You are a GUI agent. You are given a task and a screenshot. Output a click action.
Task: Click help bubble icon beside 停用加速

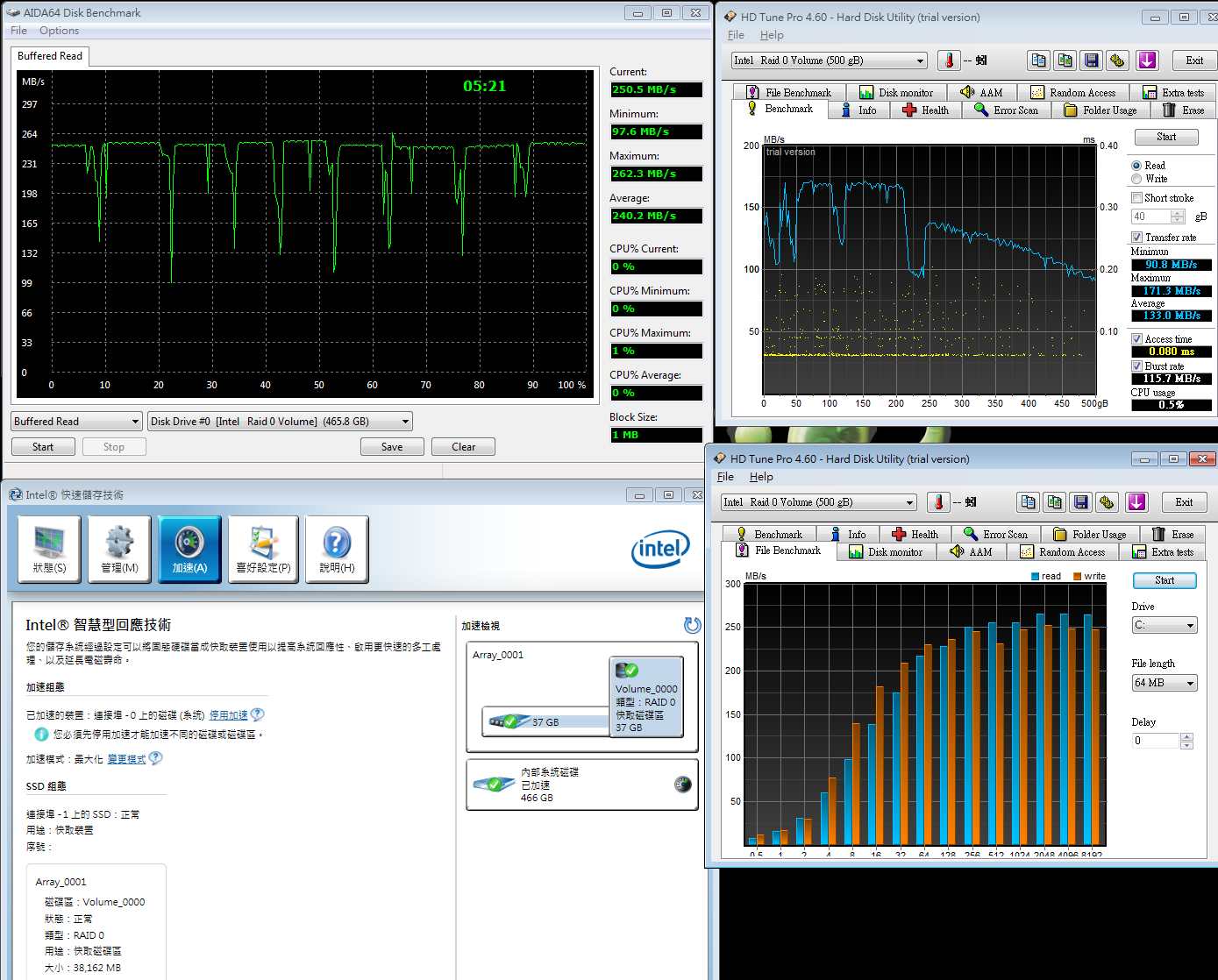pos(258,714)
